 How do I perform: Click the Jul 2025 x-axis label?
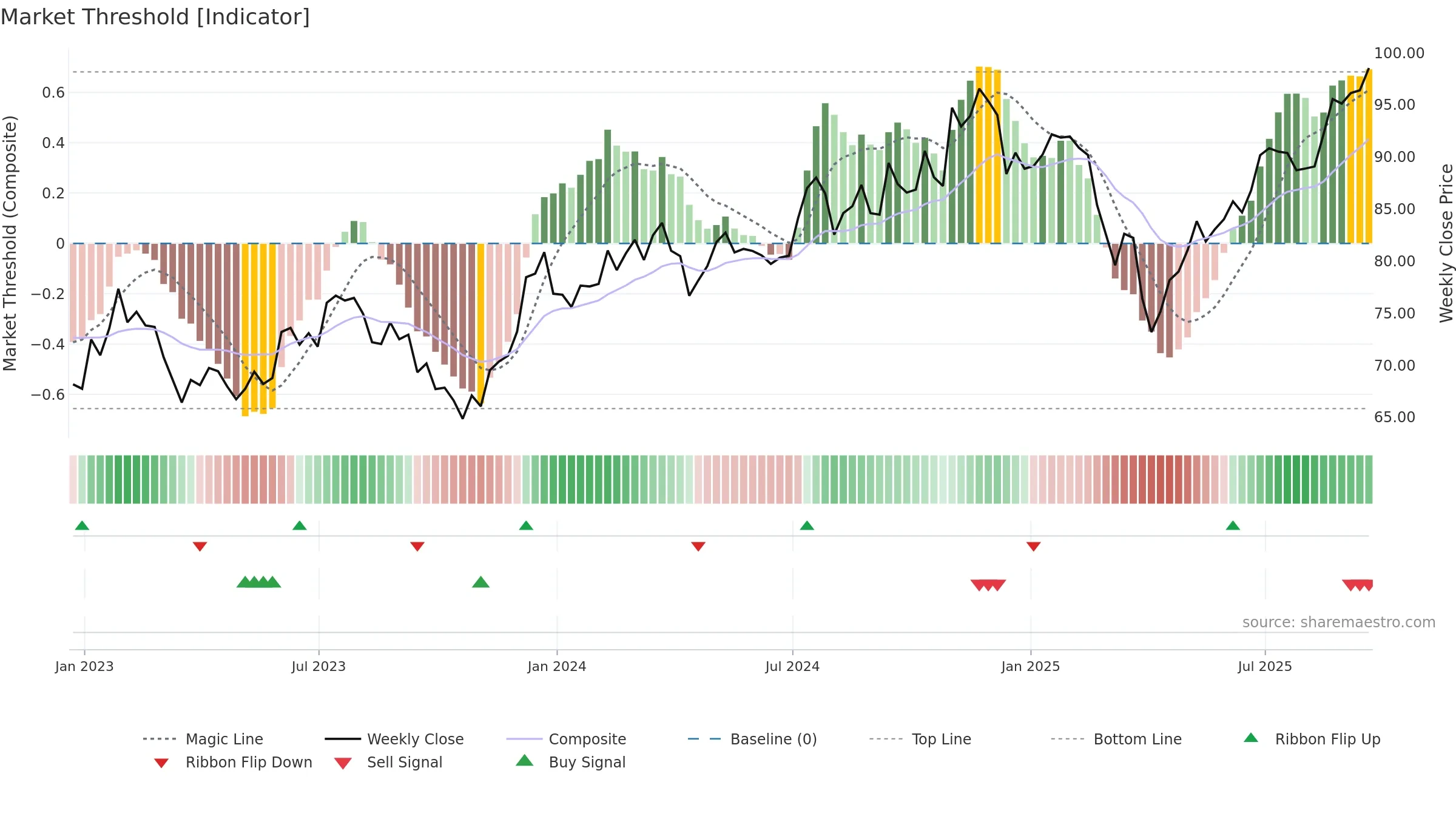coord(1265,666)
